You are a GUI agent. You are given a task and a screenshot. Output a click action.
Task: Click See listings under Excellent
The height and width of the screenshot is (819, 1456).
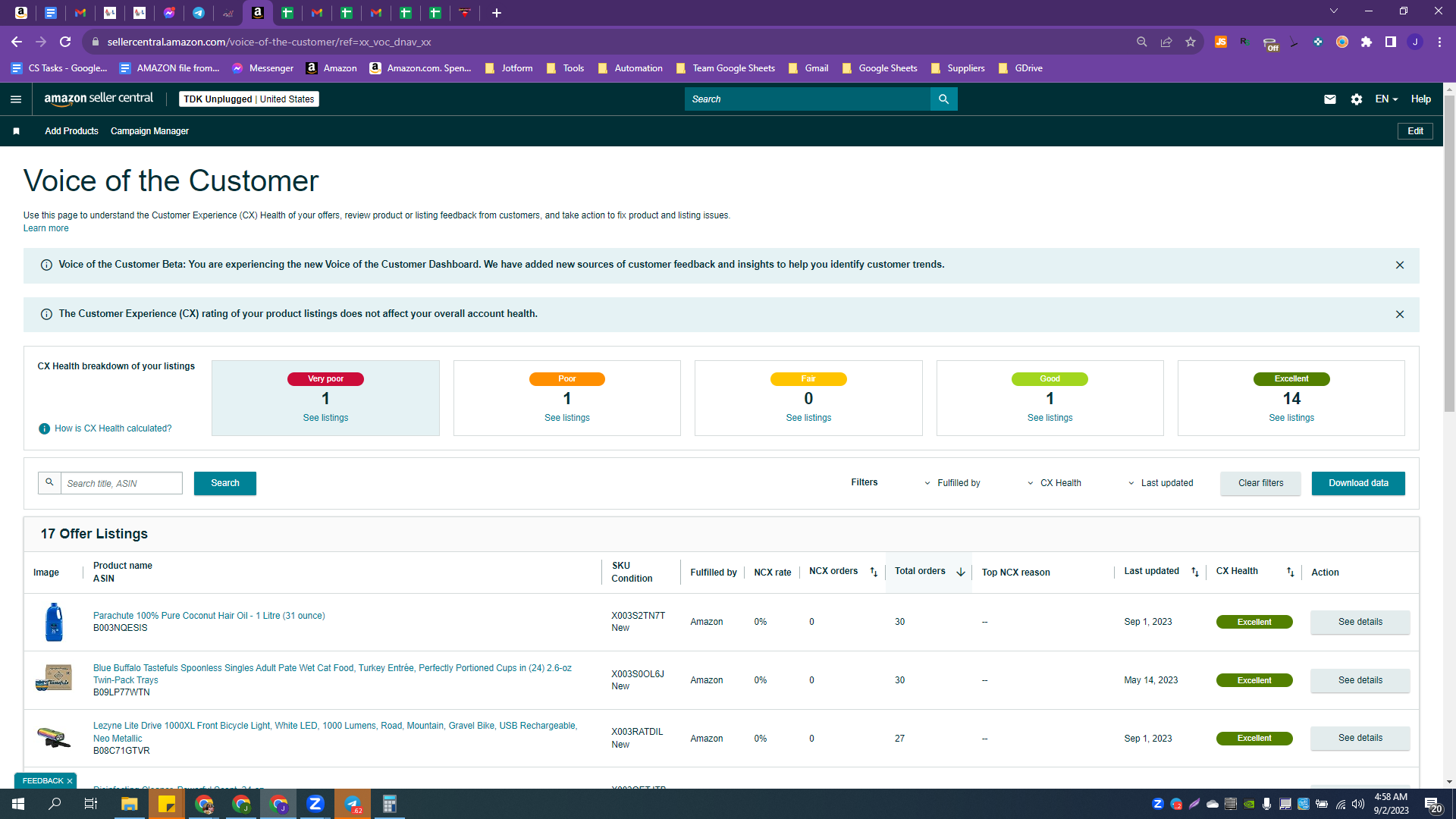[1291, 418]
